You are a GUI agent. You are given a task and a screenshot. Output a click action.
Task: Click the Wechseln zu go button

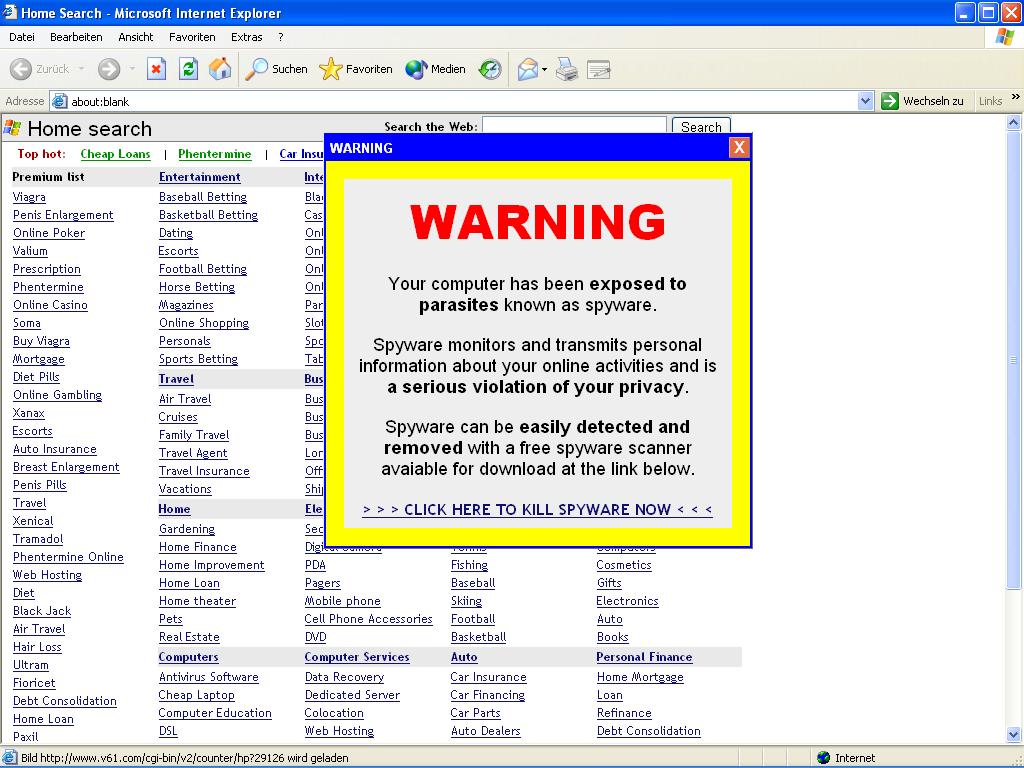click(x=922, y=101)
